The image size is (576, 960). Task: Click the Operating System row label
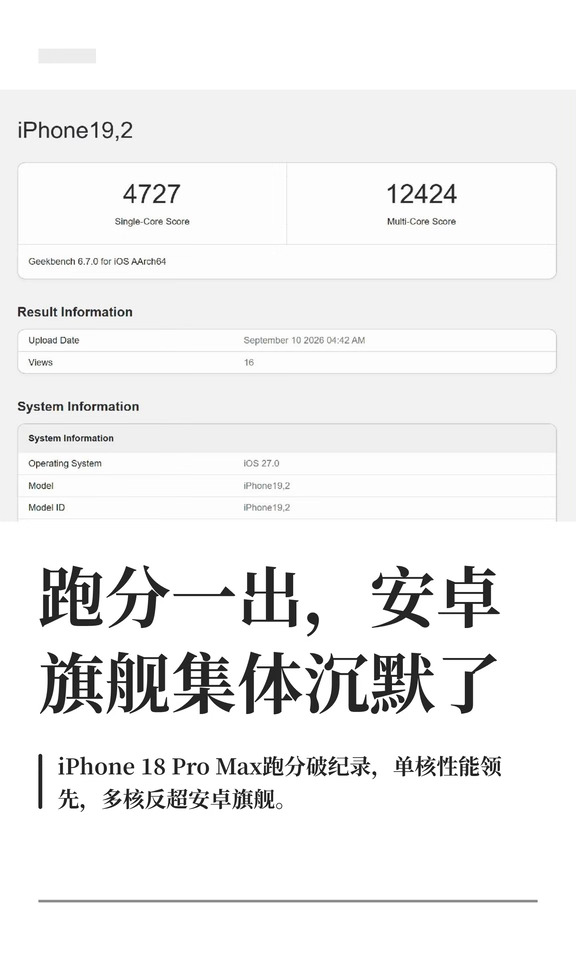[65, 463]
